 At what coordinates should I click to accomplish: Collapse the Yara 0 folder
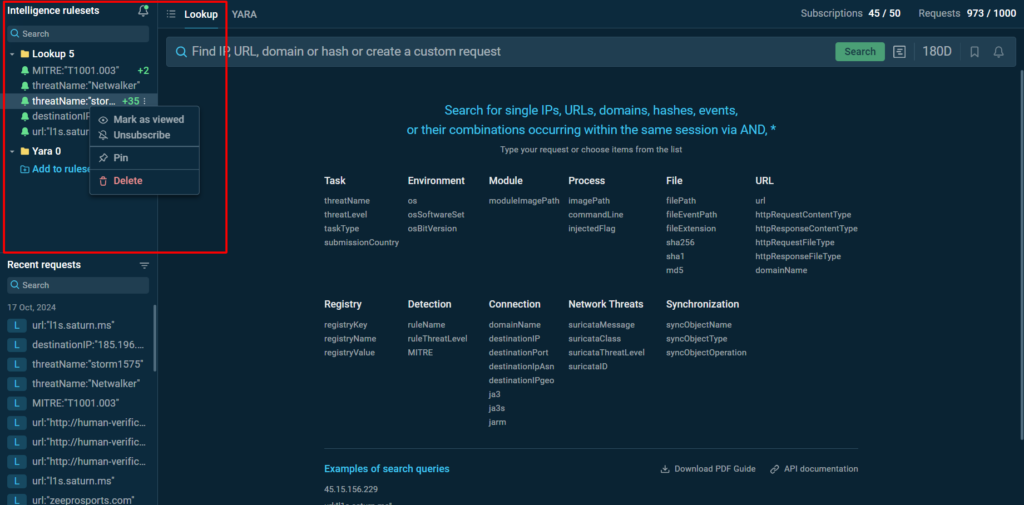tap(12, 152)
